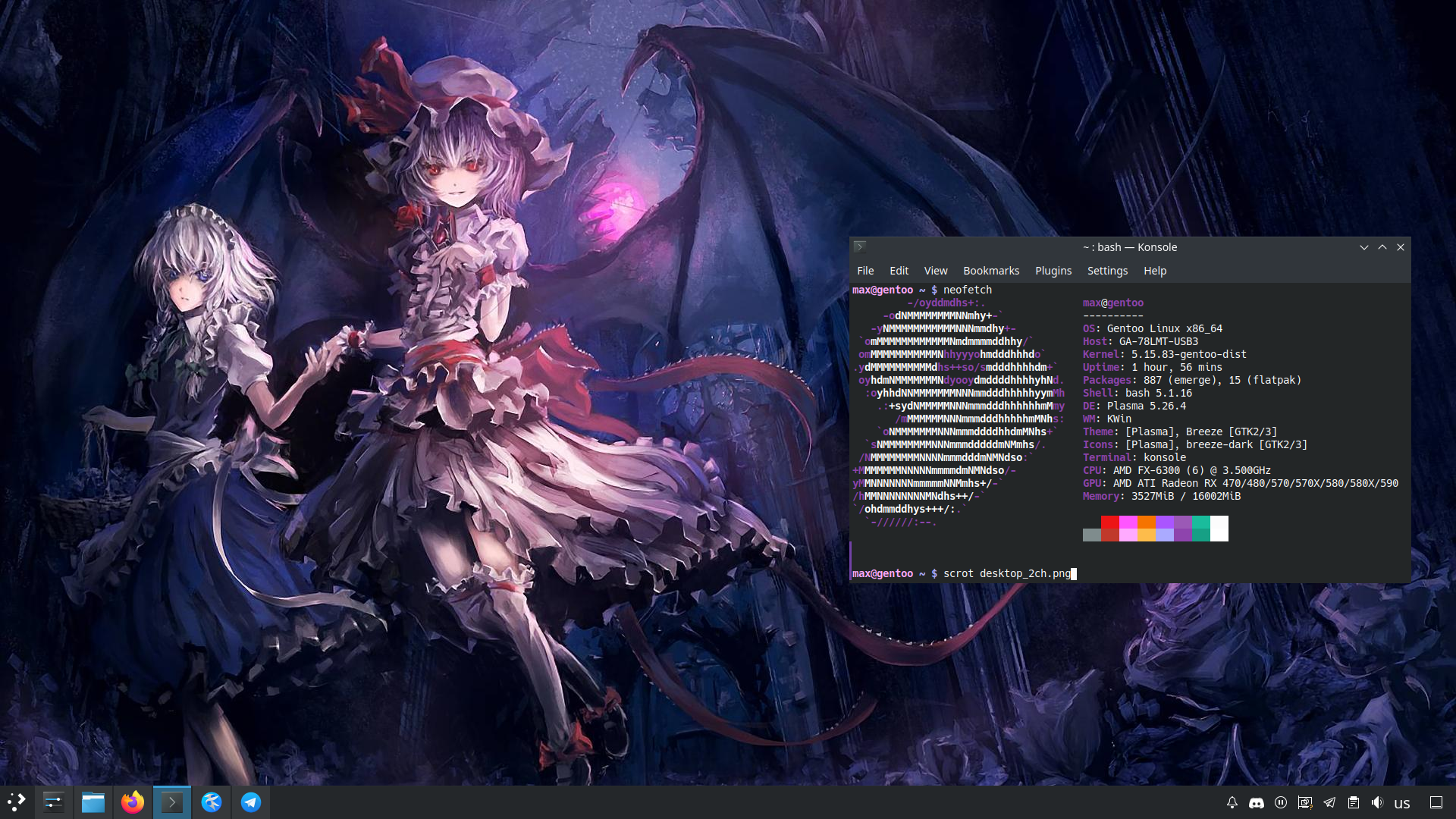
Task: Click the pause circle tray icon
Action: point(1281,802)
